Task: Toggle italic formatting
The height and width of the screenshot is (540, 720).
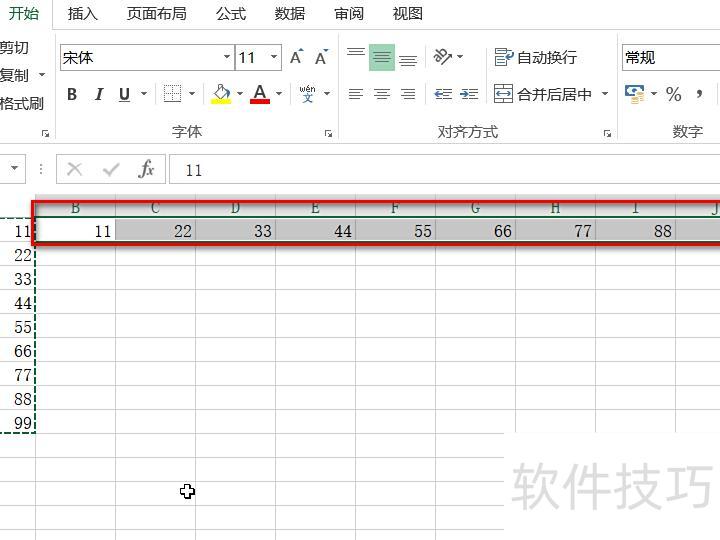Action: click(x=98, y=94)
